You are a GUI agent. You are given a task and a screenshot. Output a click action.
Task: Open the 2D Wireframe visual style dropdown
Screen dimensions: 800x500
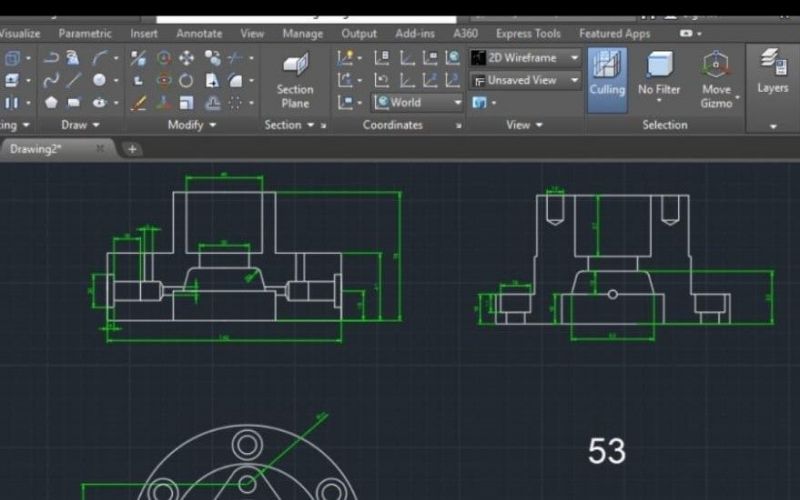pos(526,58)
